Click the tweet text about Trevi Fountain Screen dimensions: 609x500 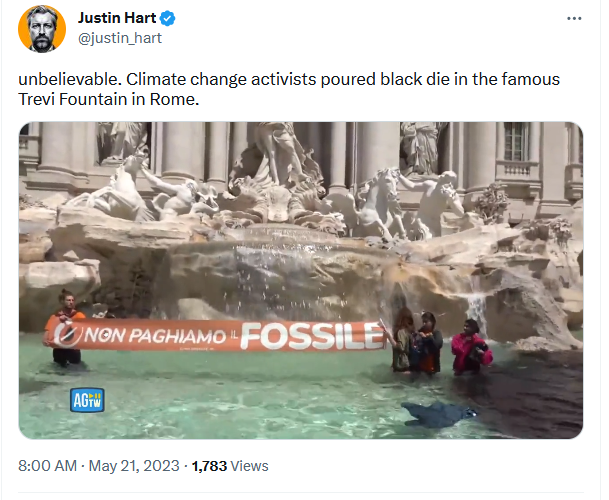point(289,89)
